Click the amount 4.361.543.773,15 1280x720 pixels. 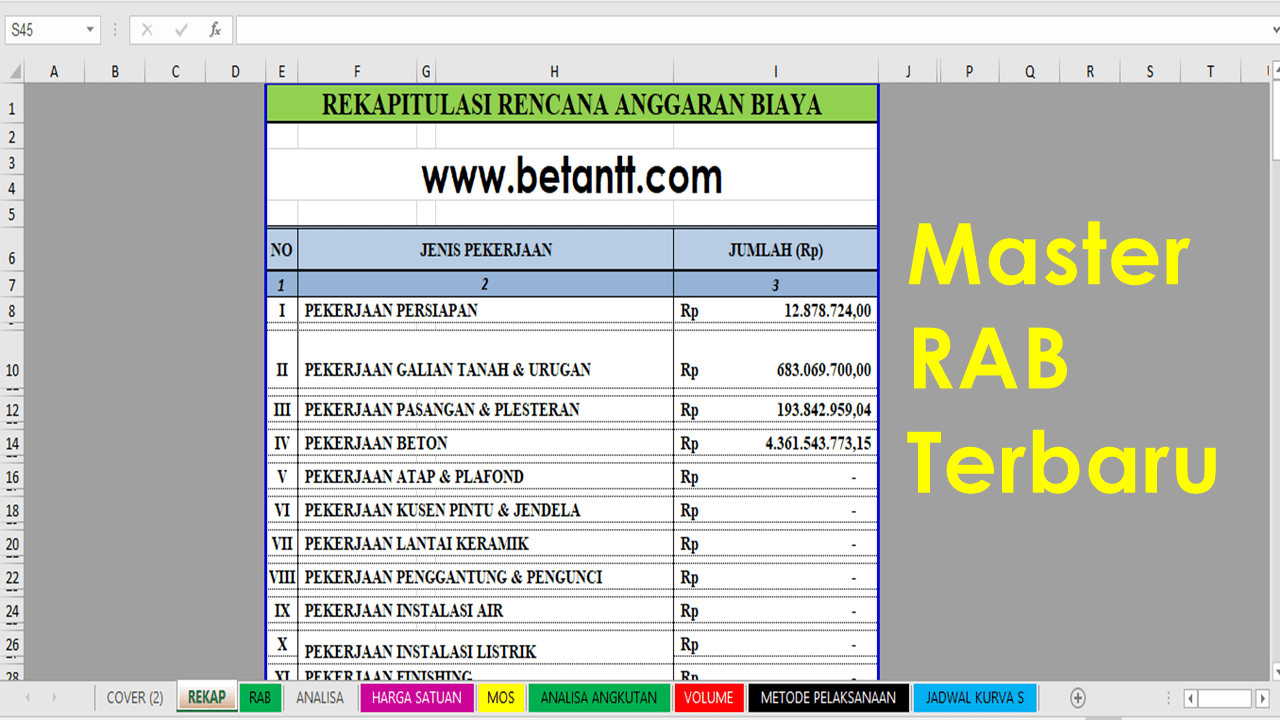tap(818, 443)
